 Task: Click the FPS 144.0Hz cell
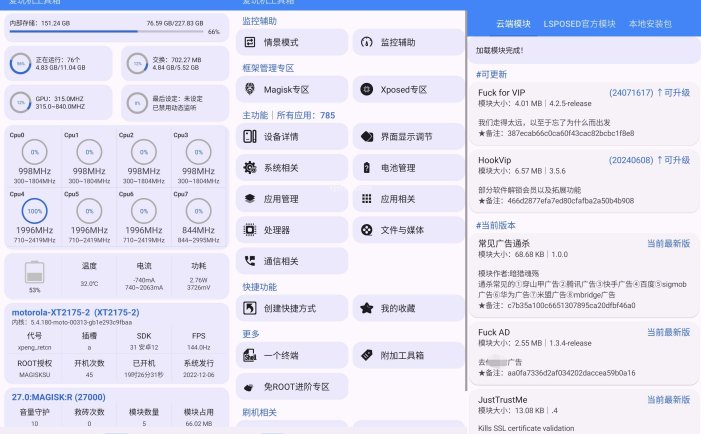pyautogui.click(x=198, y=341)
